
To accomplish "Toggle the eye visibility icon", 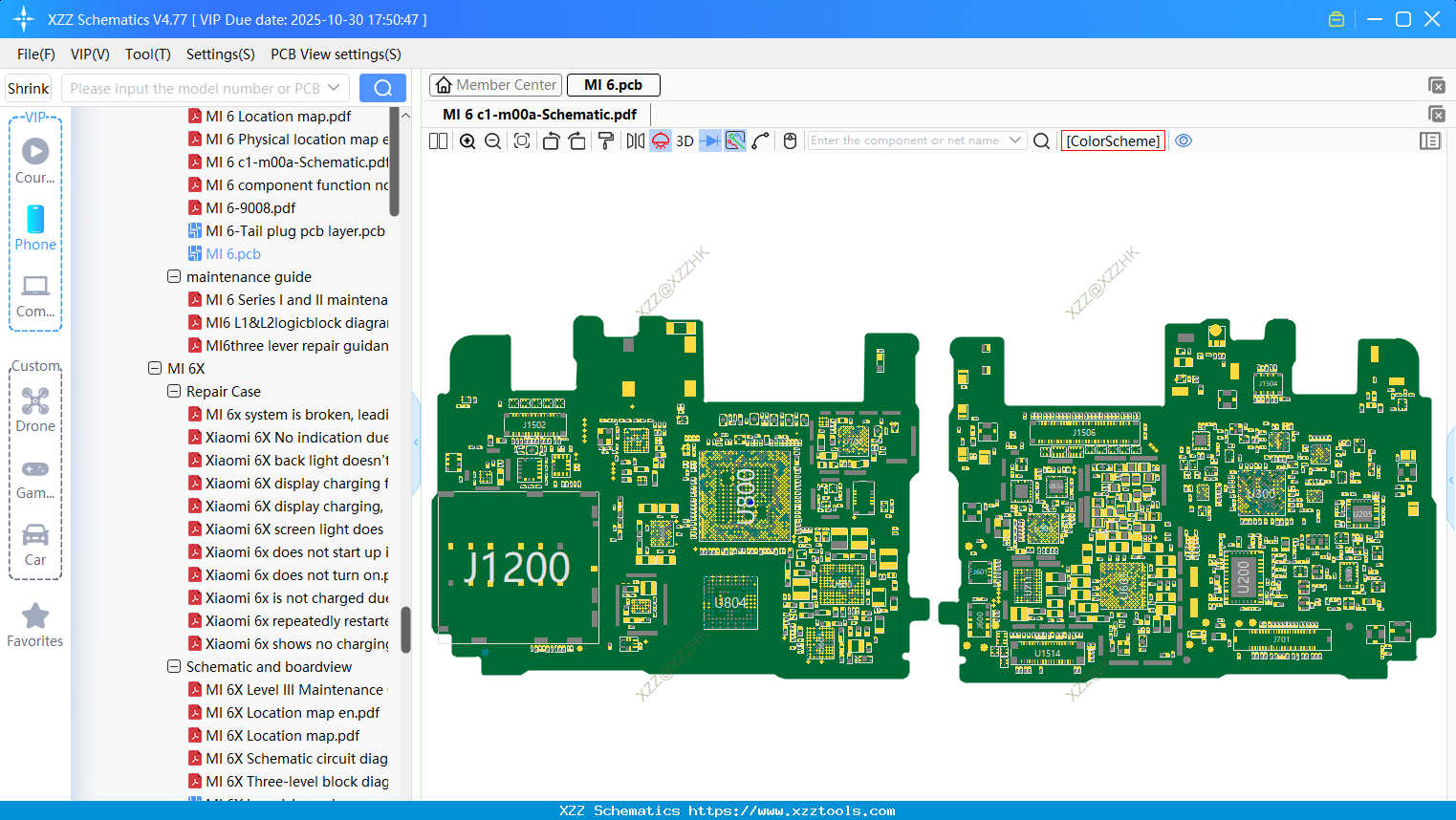I will point(1184,141).
